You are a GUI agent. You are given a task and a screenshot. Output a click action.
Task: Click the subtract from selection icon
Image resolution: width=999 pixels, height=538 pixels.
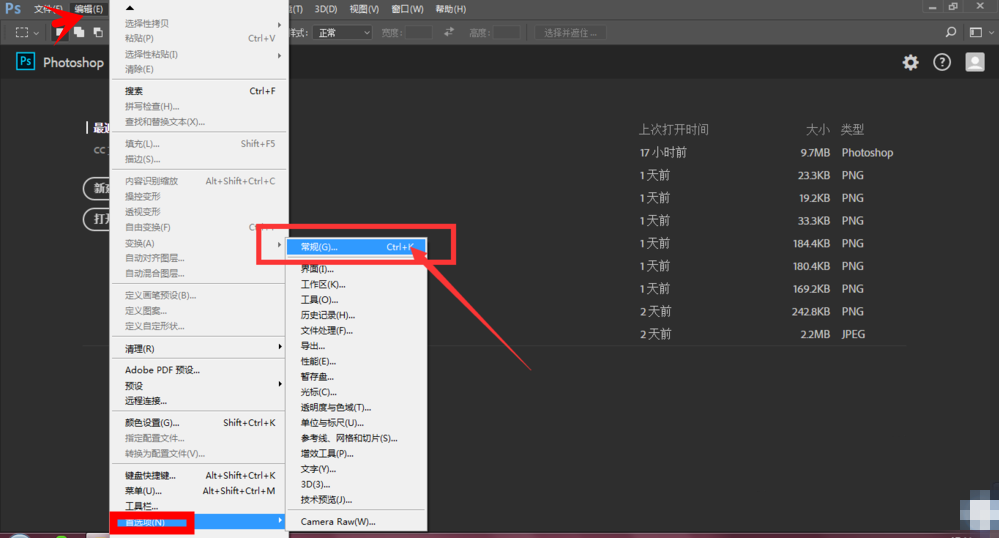[x=97, y=32]
